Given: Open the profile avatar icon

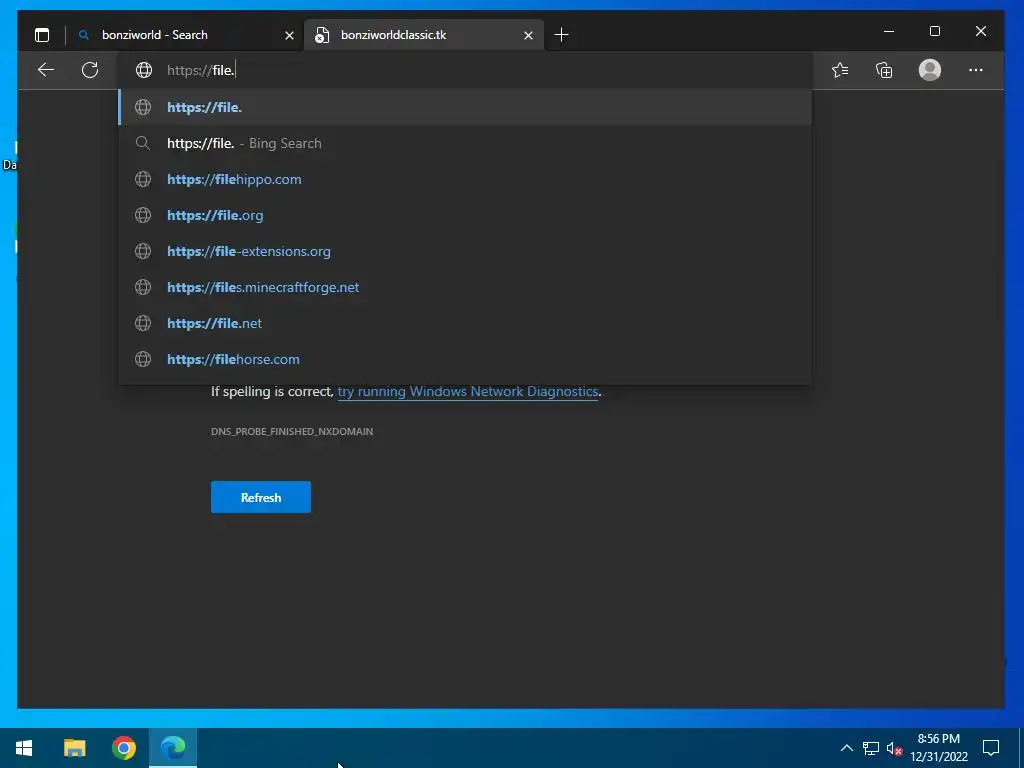Looking at the screenshot, I should point(929,70).
